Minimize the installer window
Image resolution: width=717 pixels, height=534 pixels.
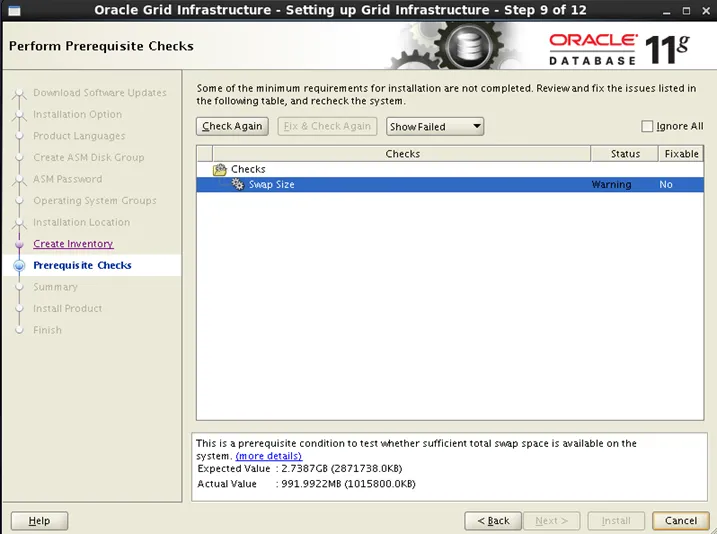tap(667, 11)
